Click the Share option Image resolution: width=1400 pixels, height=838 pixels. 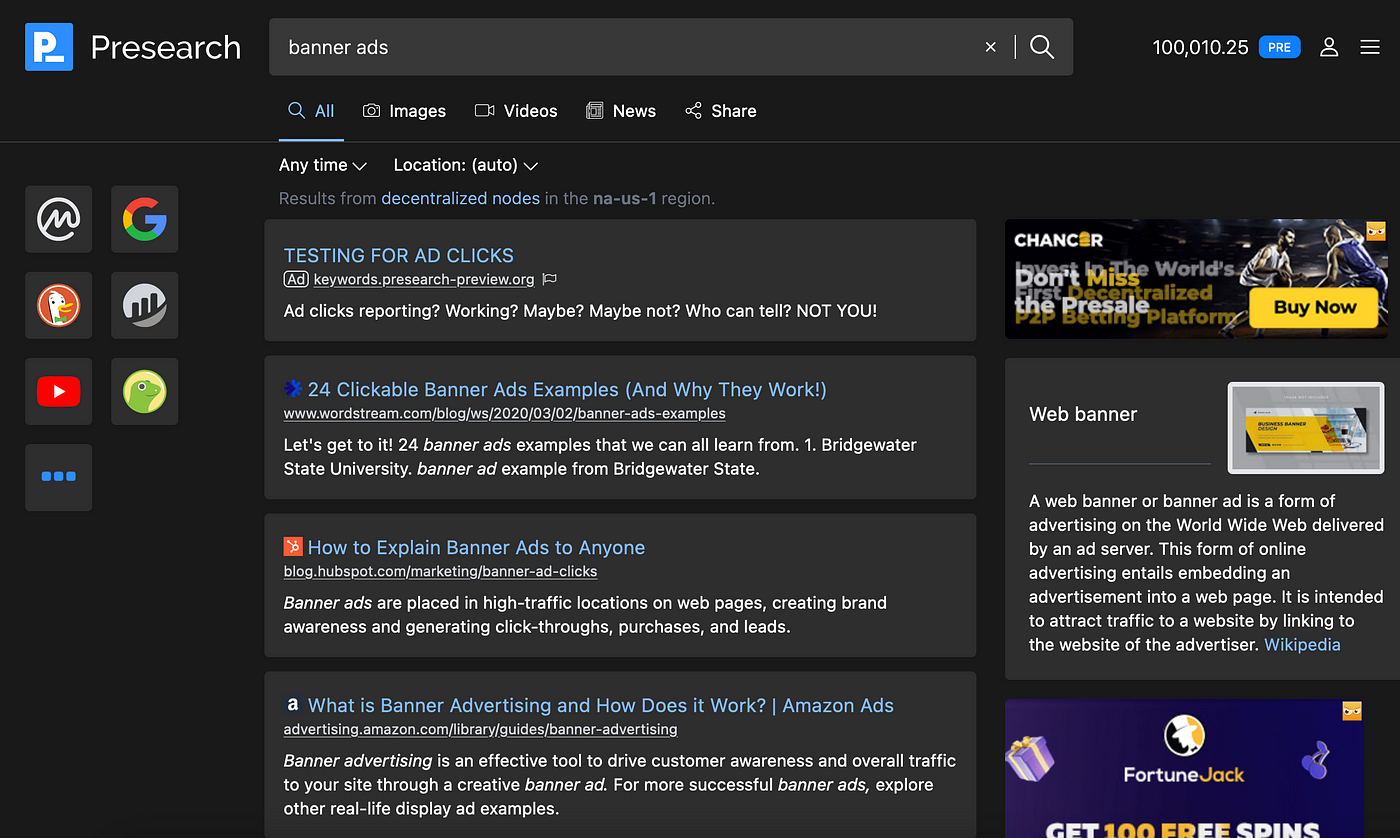[720, 111]
